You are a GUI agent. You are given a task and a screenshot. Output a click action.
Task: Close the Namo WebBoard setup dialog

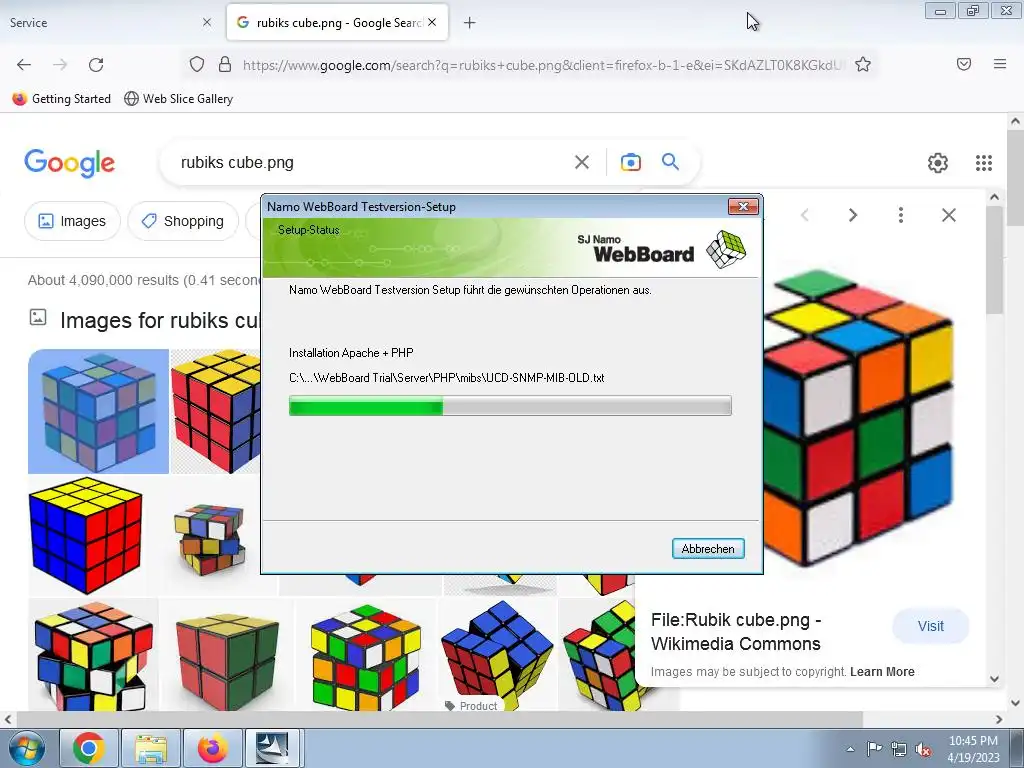click(743, 206)
